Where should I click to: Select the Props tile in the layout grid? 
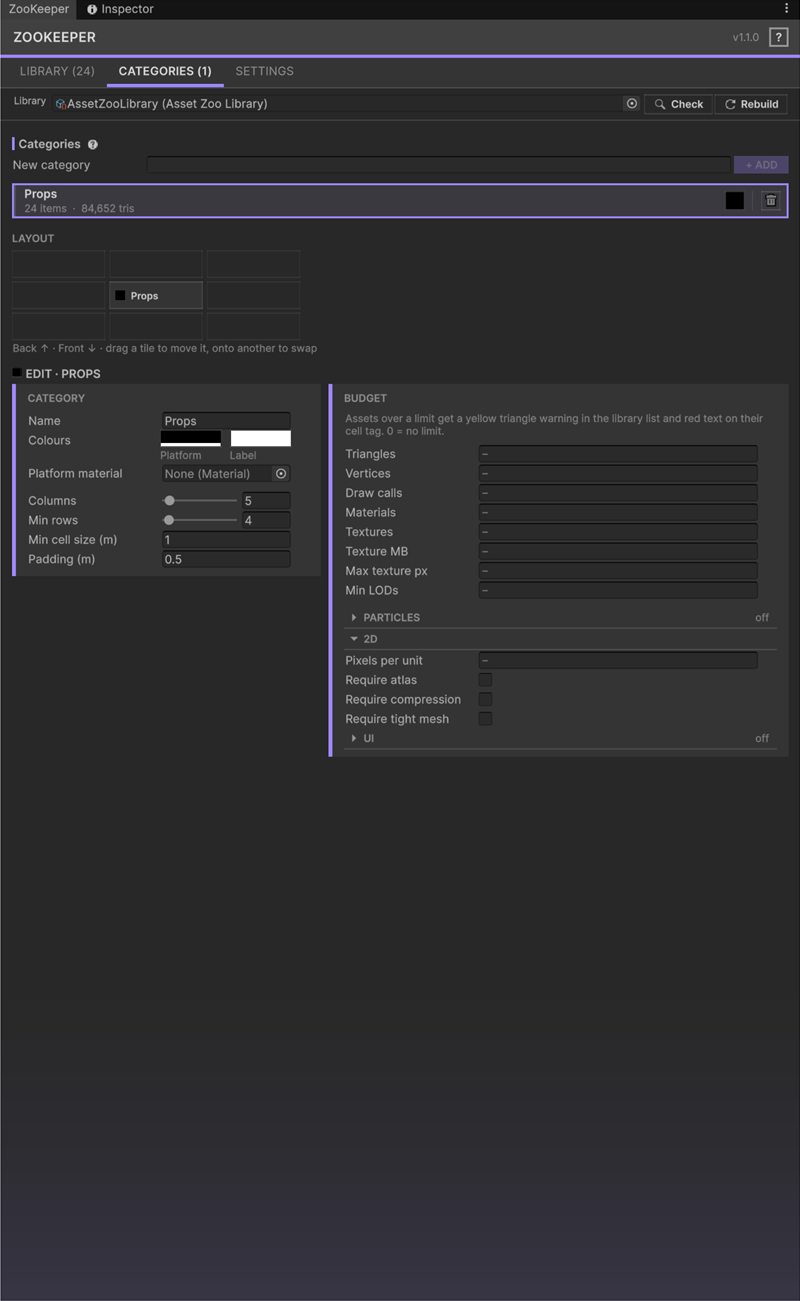coord(156,295)
